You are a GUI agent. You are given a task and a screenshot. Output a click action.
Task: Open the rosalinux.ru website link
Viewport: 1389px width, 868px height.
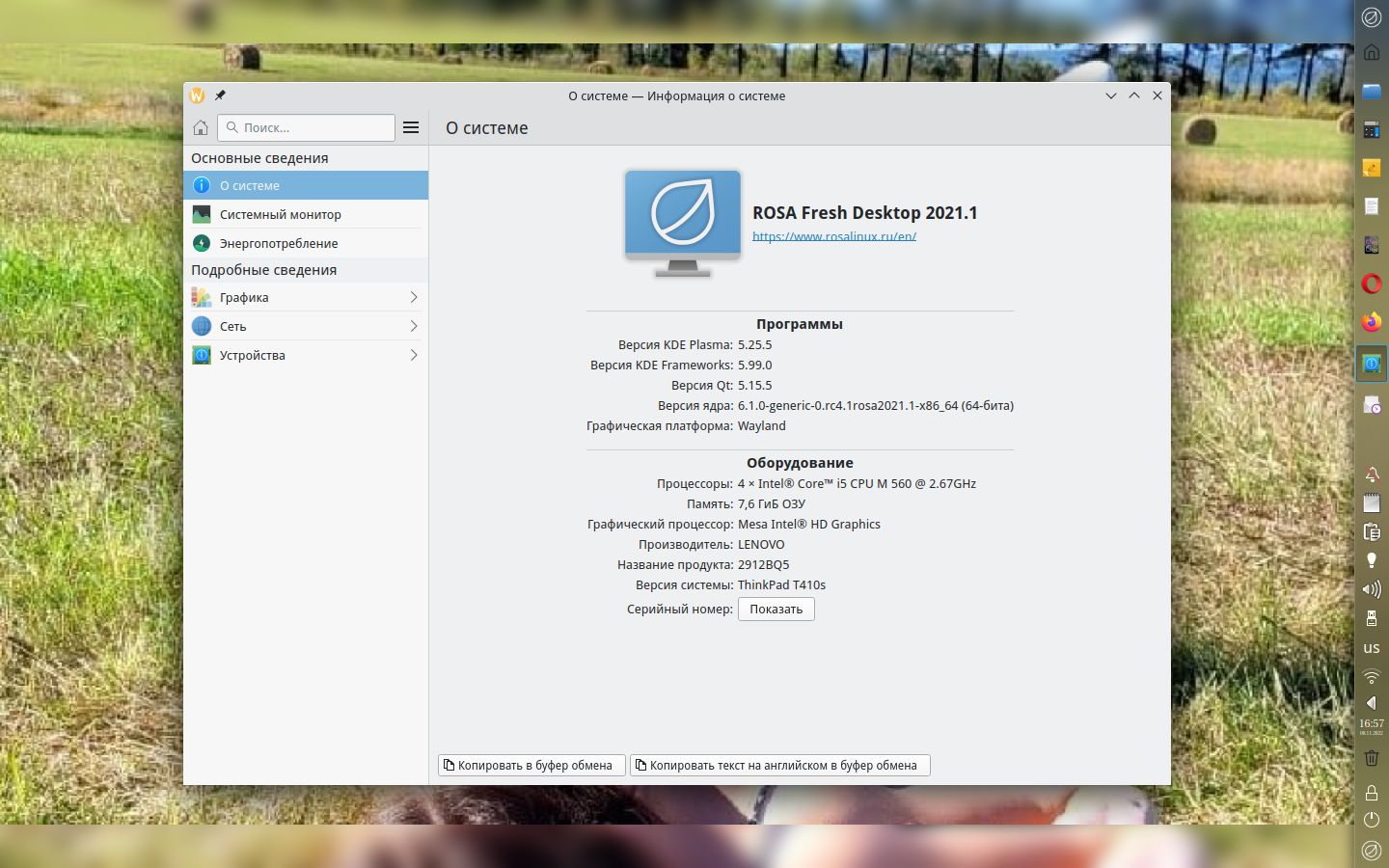[833, 236]
